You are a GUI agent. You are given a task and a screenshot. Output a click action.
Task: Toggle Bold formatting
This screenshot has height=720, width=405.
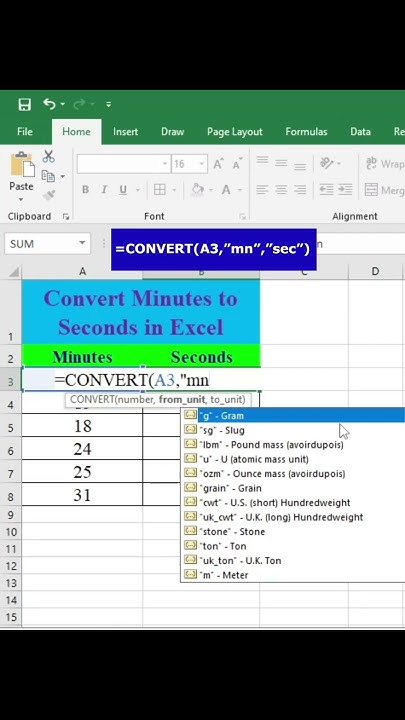[x=85, y=190]
